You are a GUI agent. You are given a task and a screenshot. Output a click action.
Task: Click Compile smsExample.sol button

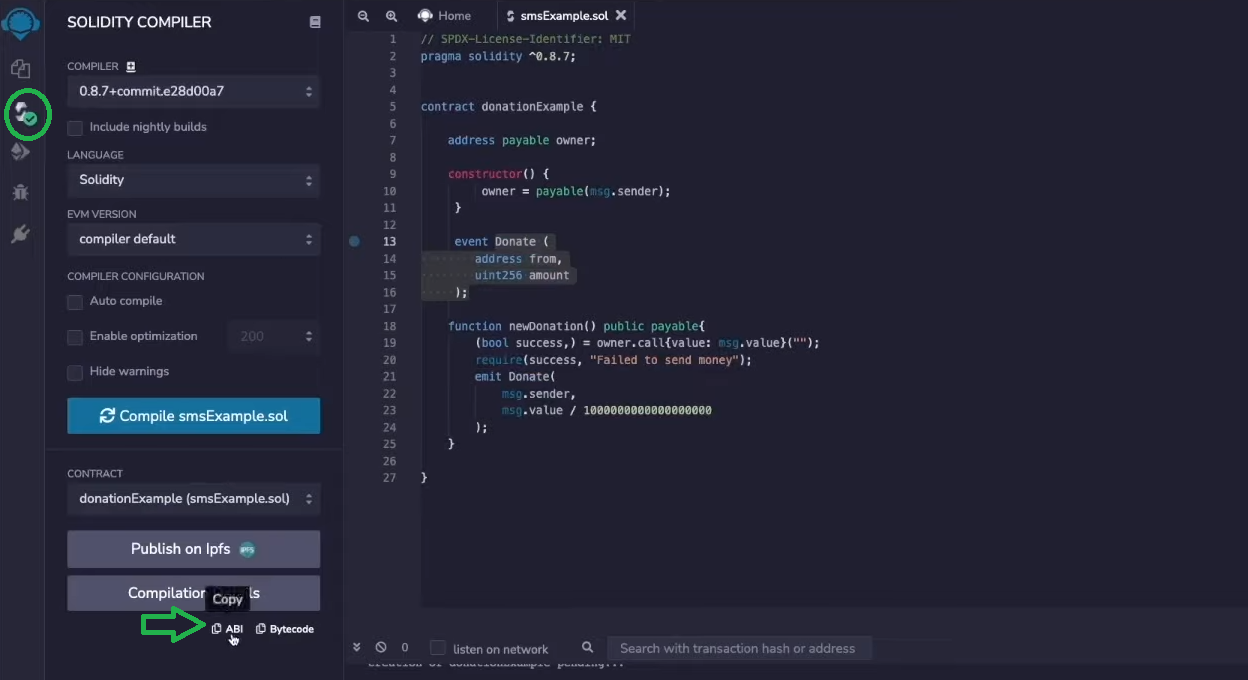[194, 416]
